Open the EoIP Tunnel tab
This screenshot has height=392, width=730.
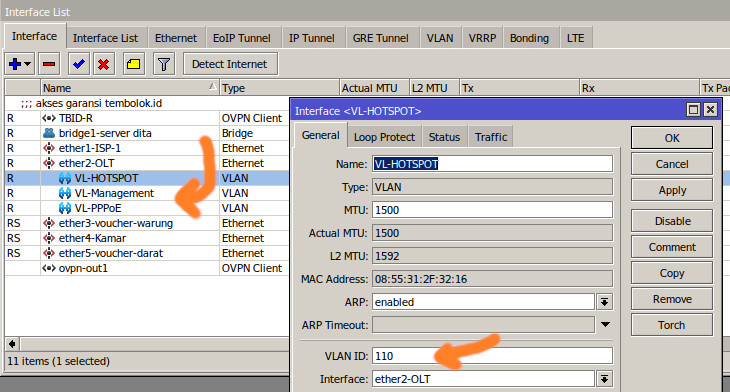click(242, 38)
